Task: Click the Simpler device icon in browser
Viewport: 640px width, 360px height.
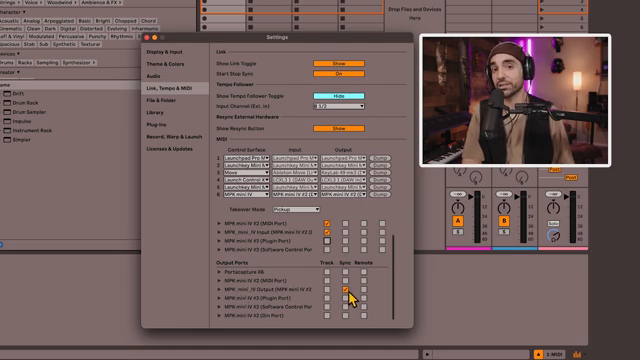Action: coord(7,140)
